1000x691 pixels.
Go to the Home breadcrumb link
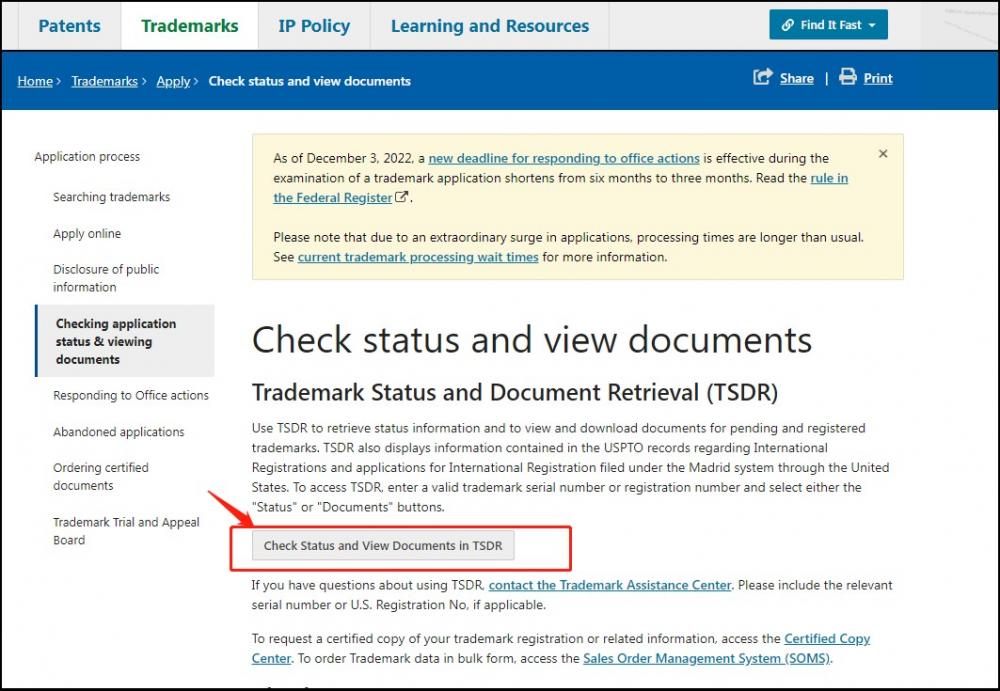35,81
